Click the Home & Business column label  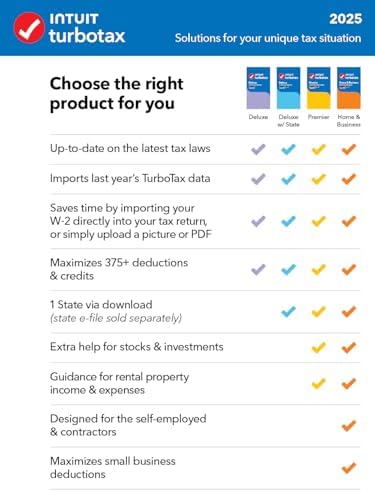349,121
